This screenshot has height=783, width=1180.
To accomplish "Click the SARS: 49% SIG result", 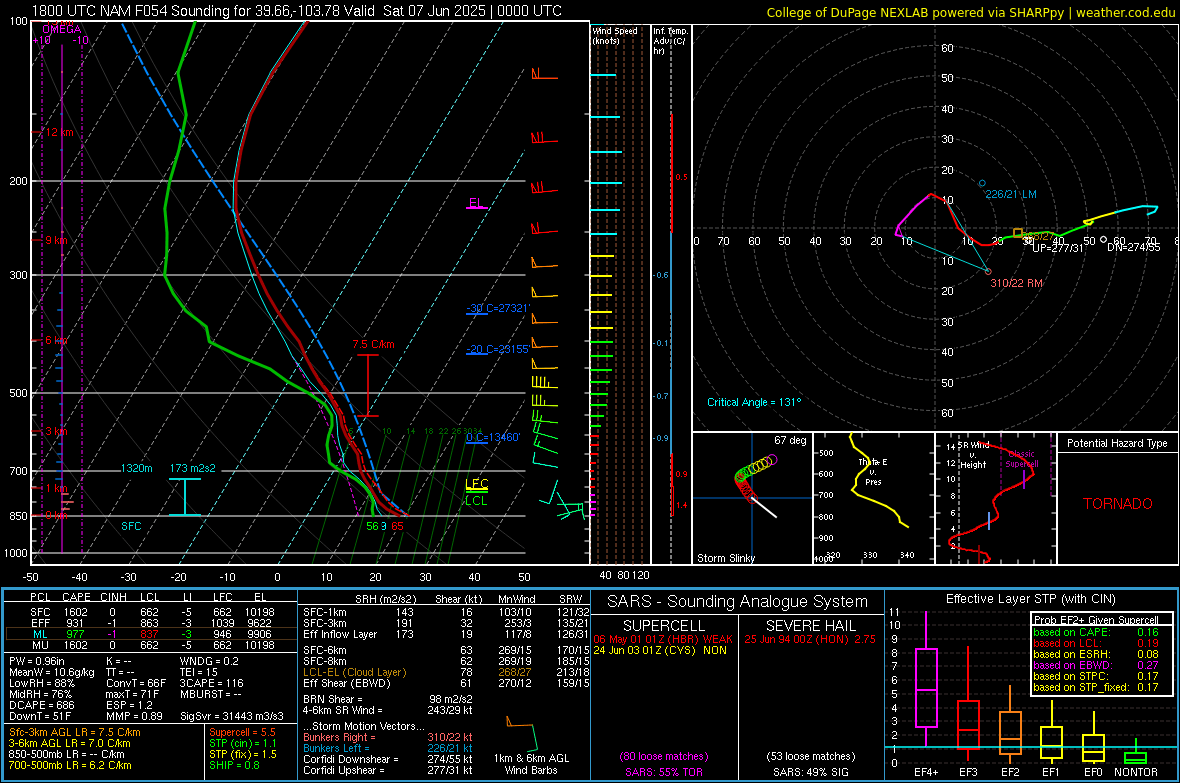I will (810, 772).
